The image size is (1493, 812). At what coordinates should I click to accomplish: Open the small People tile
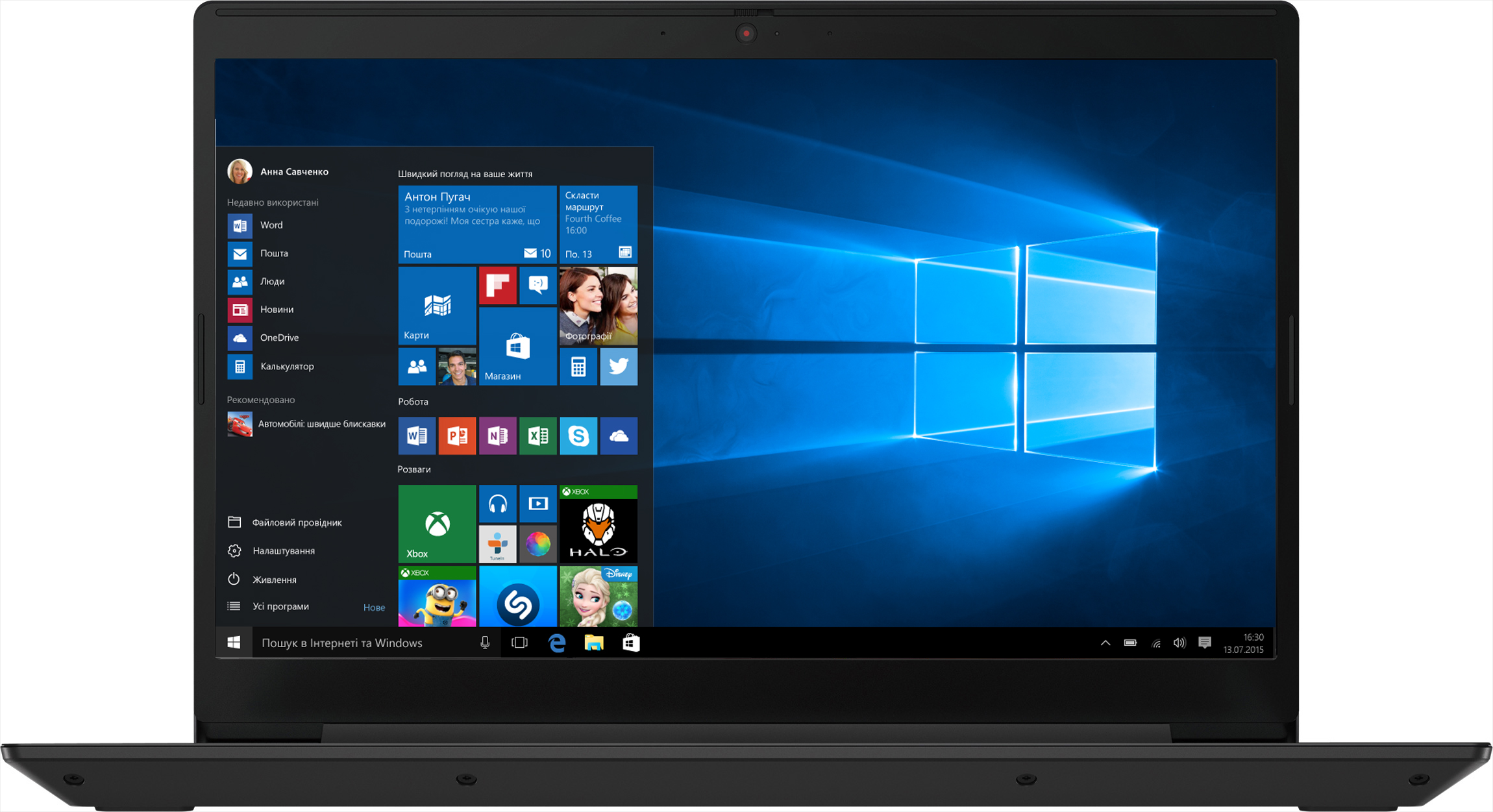[x=417, y=367]
